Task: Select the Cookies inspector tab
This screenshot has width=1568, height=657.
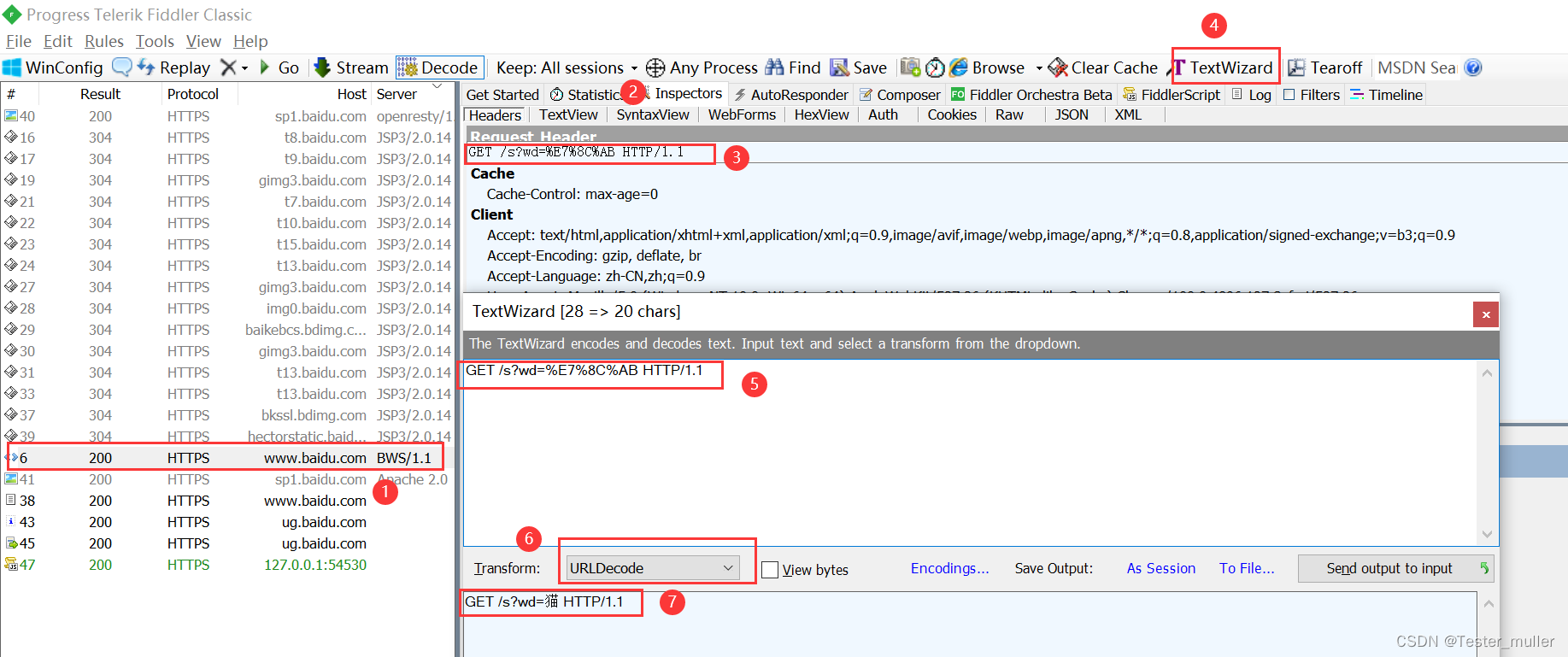Action: [x=952, y=114]
